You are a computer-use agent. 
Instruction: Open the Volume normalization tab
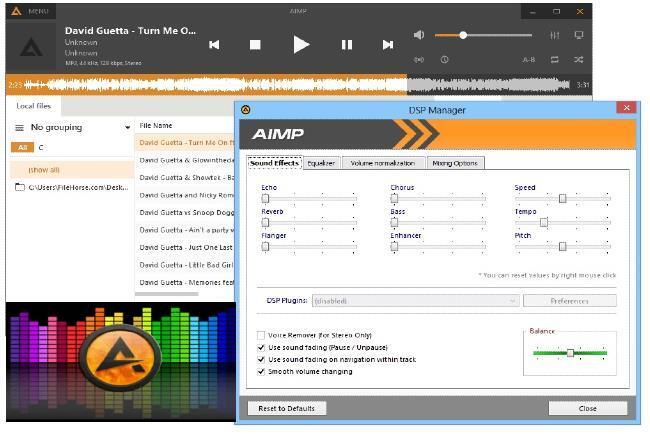coord(383,163)
